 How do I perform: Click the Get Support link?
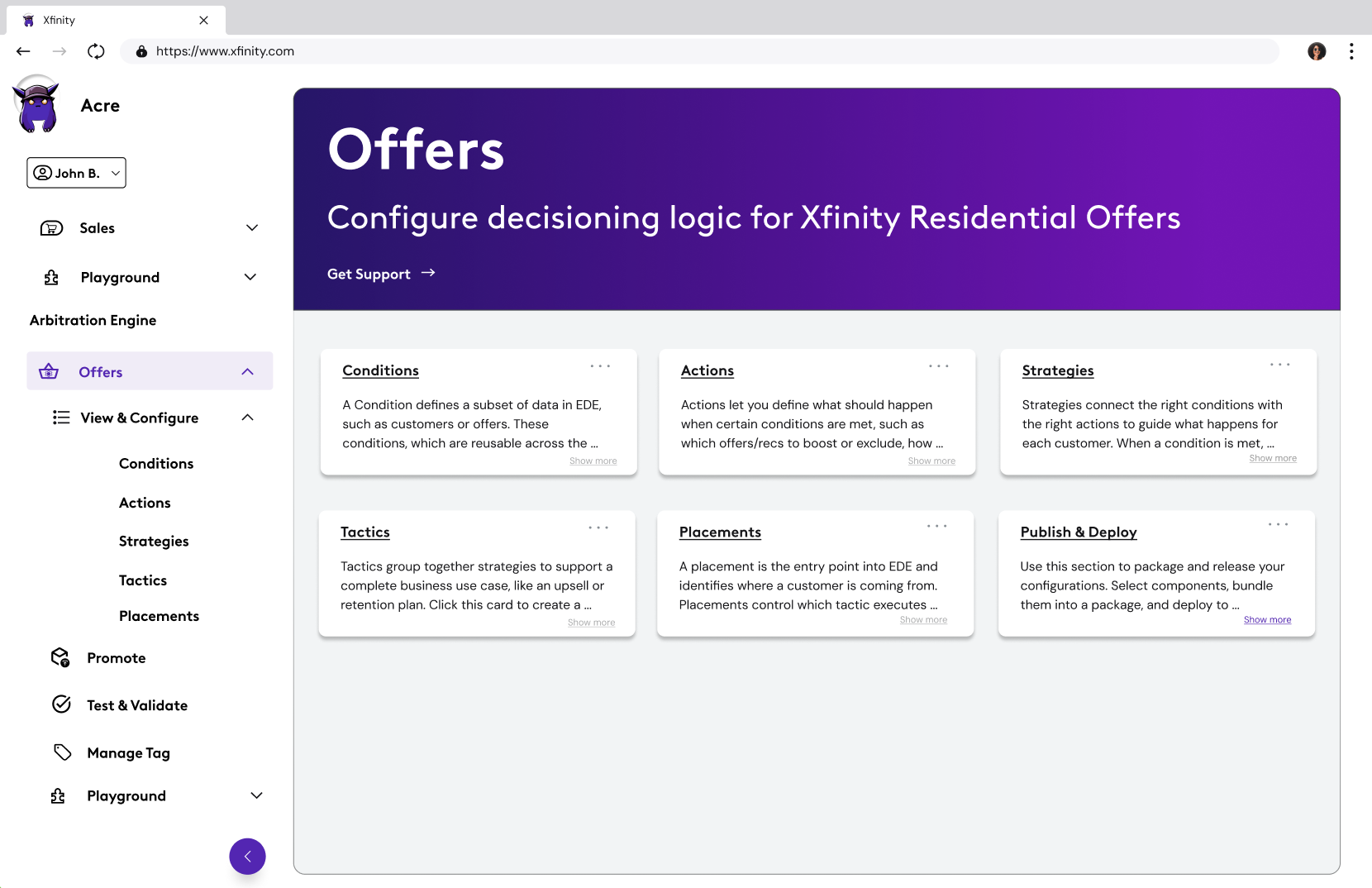tap(369, 275)
